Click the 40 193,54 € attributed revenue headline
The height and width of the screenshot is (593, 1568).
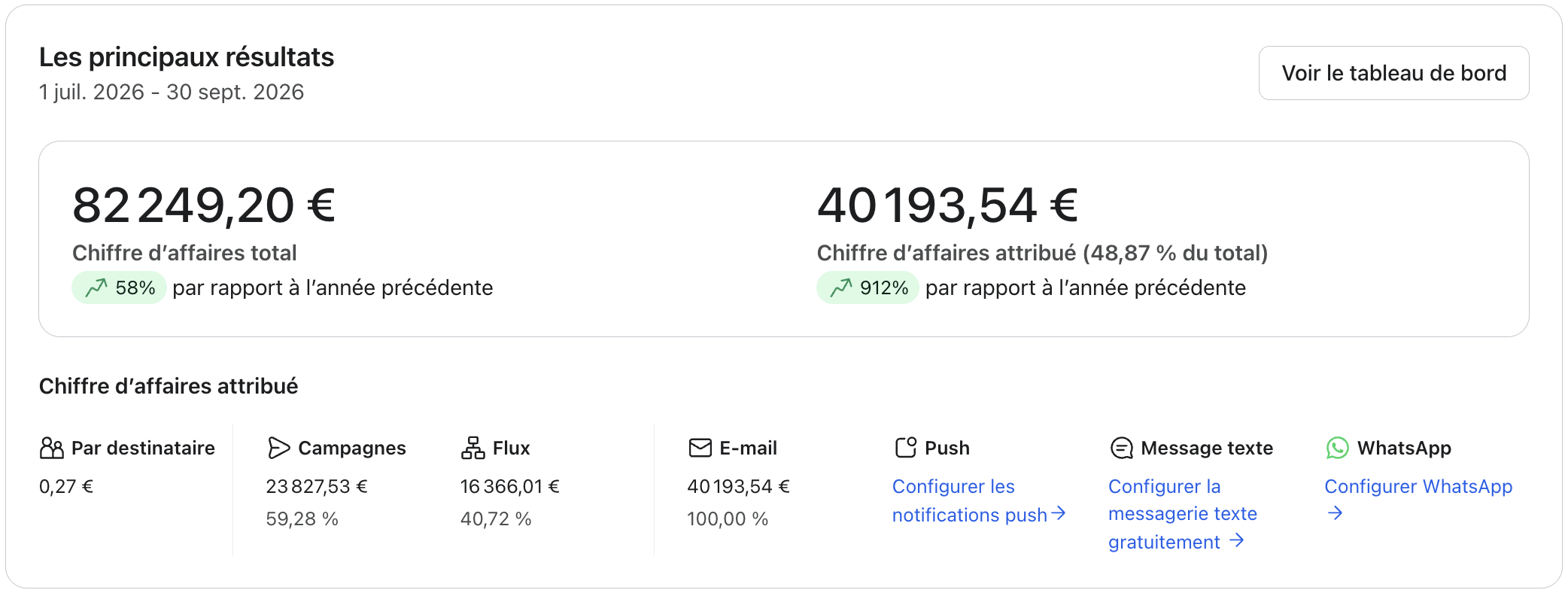tap(948, 205)
